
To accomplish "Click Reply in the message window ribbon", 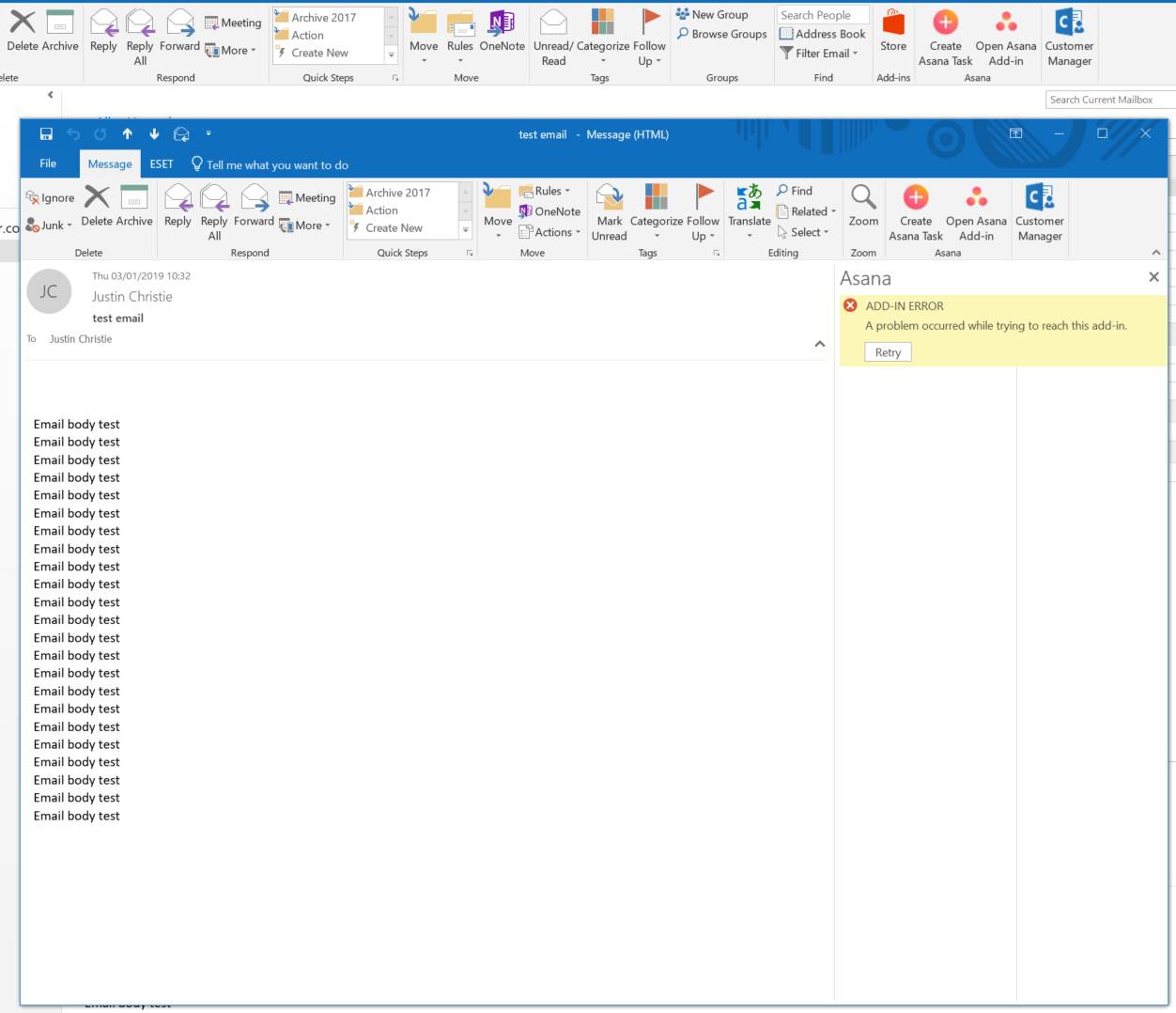I will click(x=178, y=206).
